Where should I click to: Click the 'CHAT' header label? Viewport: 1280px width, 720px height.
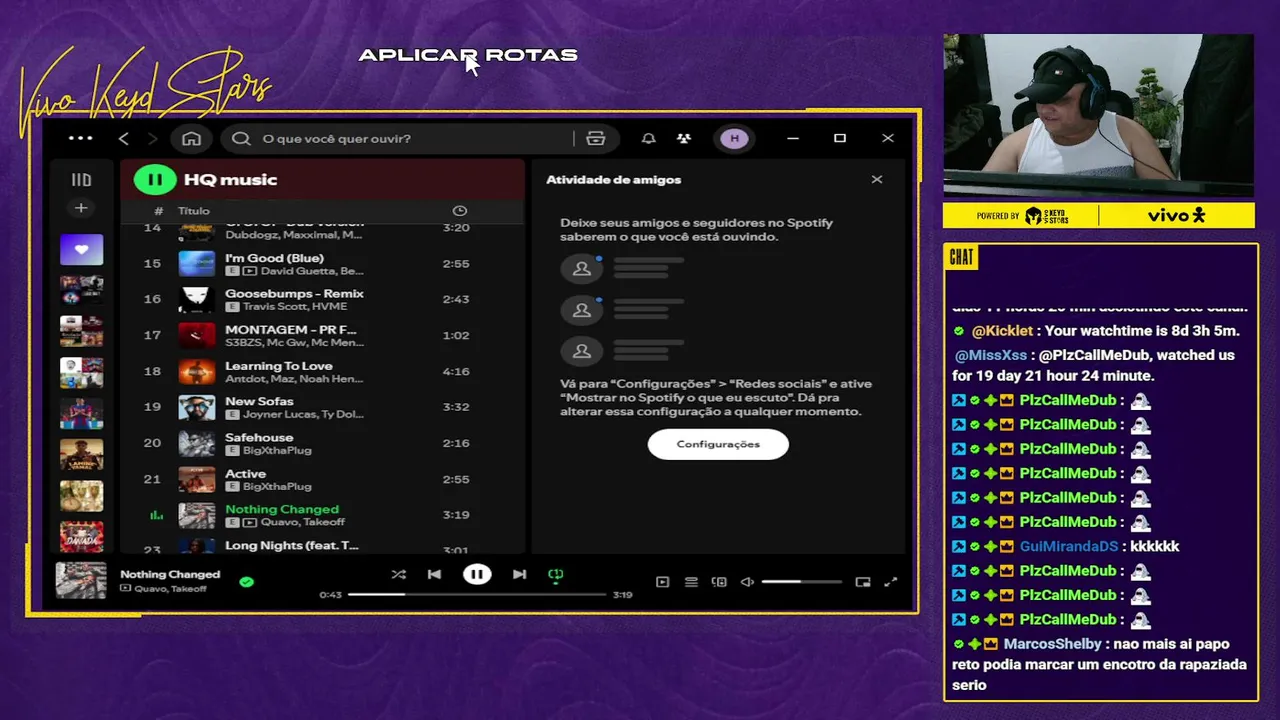(961, 258)
